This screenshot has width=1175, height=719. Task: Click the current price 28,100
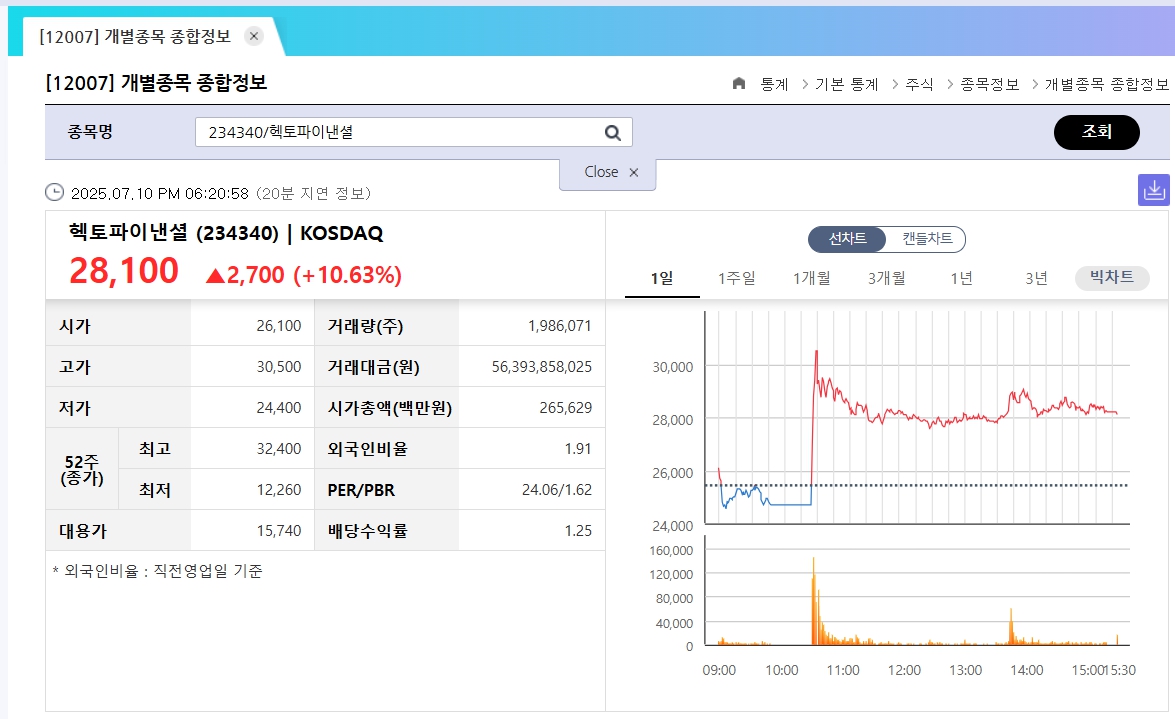click(124, 271)
